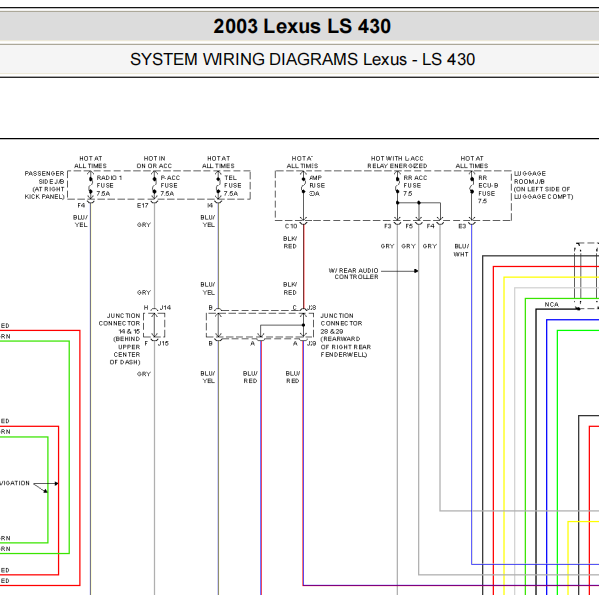
Task: Select the "E17" connector pin label
Action: coord(142,205)
